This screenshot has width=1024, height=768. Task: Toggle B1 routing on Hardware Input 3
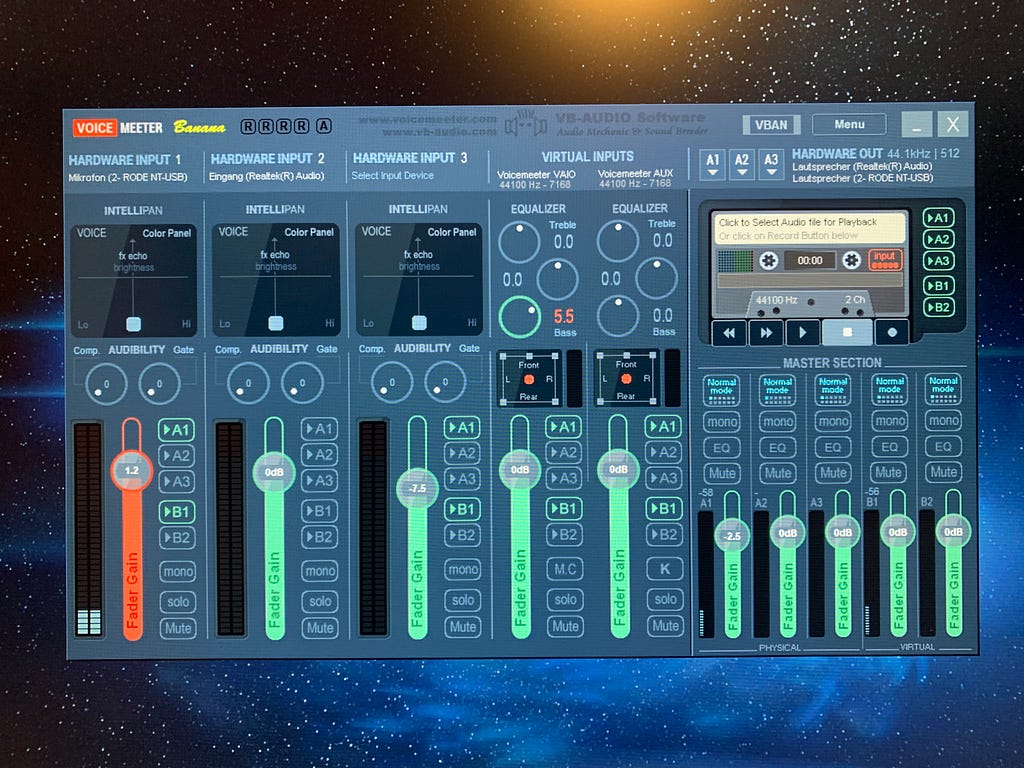click(x=462, y=509)
